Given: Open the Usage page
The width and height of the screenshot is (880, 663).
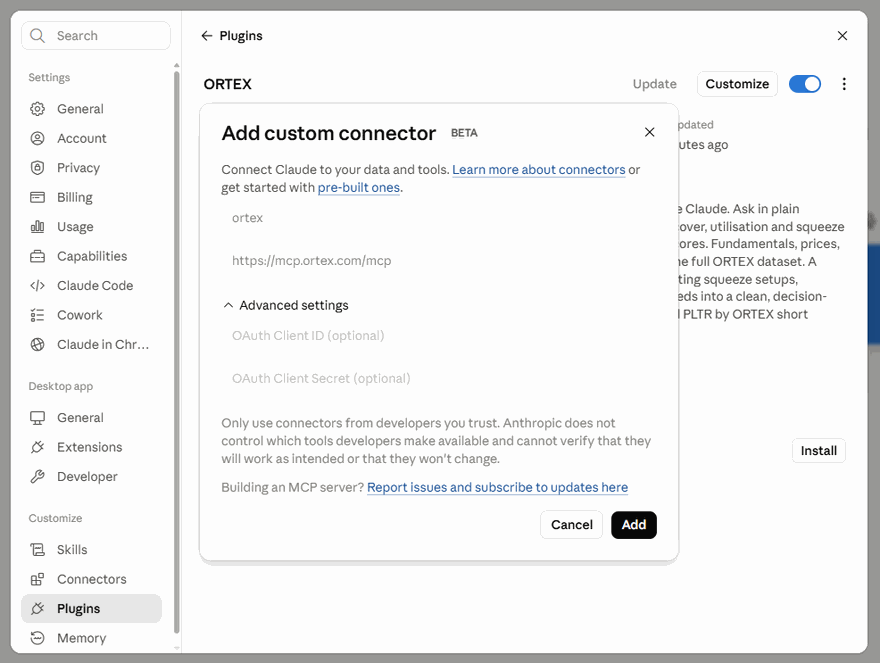Looking at the screenshot, I should click(91, 226).
